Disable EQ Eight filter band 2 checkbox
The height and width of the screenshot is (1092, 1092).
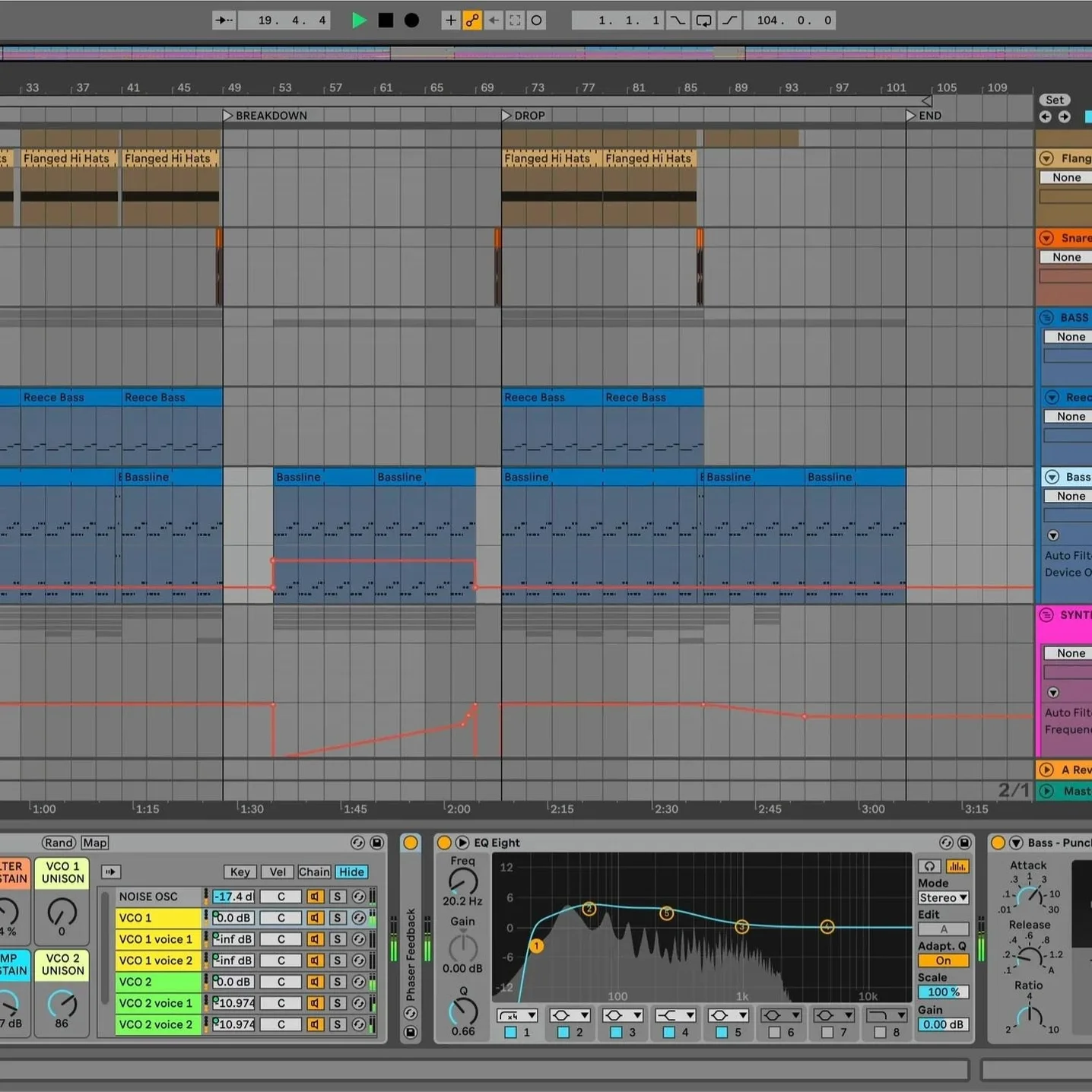pyautogui.click(x=563, y=1032)
